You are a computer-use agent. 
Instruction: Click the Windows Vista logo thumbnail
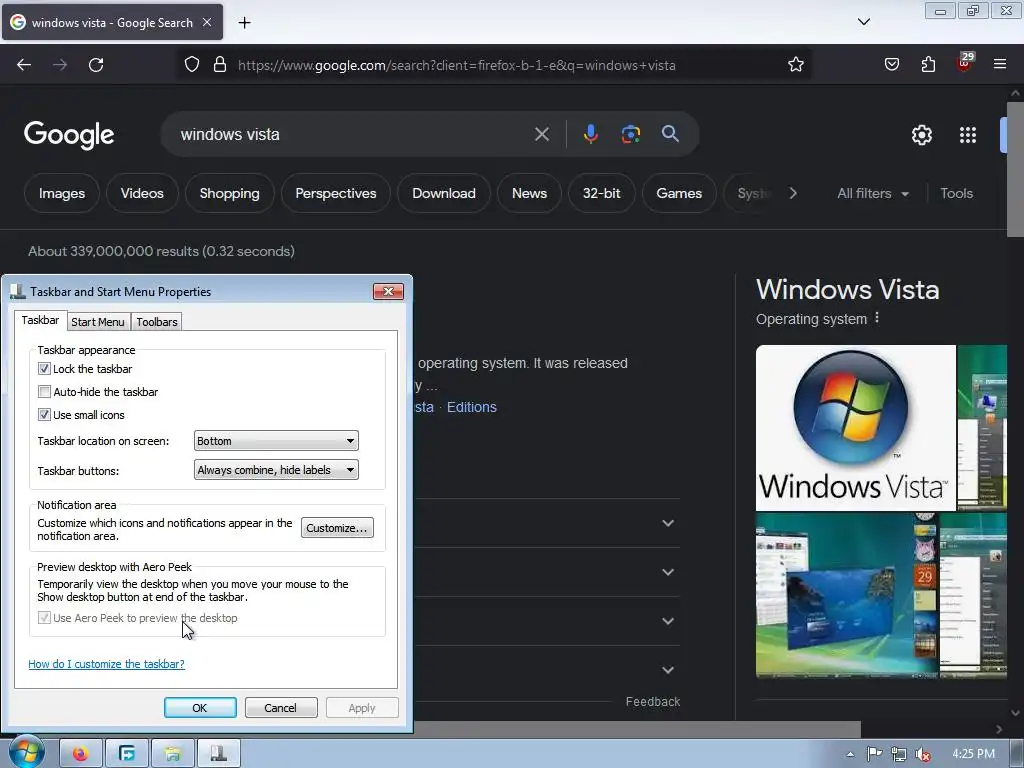pos(856,428)
